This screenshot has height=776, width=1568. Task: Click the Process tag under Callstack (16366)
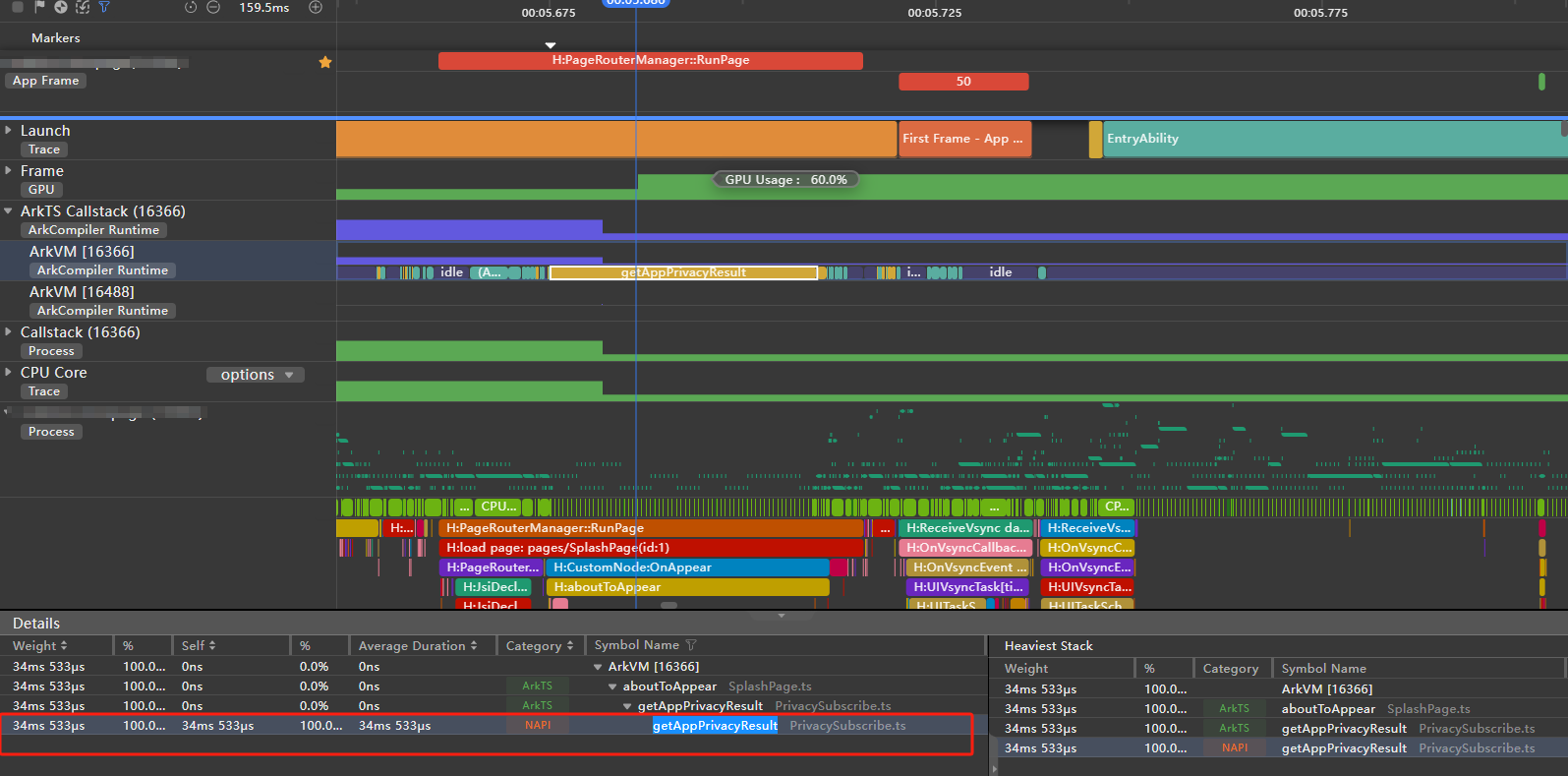[x=51, y=351]
